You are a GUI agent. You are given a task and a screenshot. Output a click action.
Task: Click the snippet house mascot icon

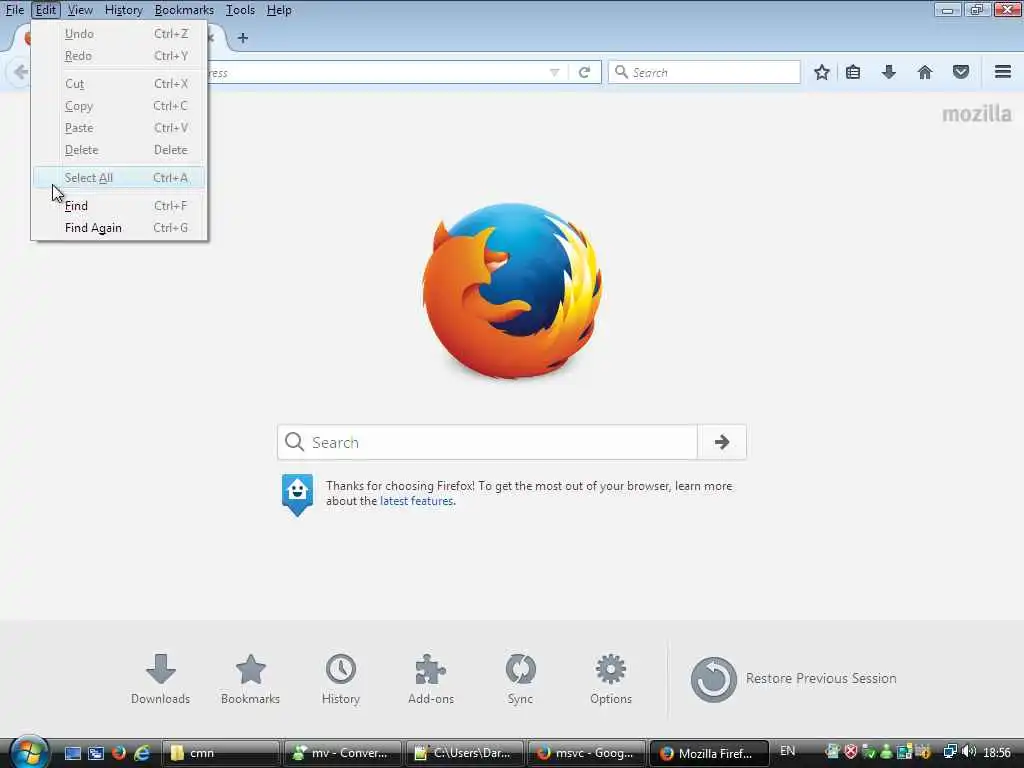297,494
